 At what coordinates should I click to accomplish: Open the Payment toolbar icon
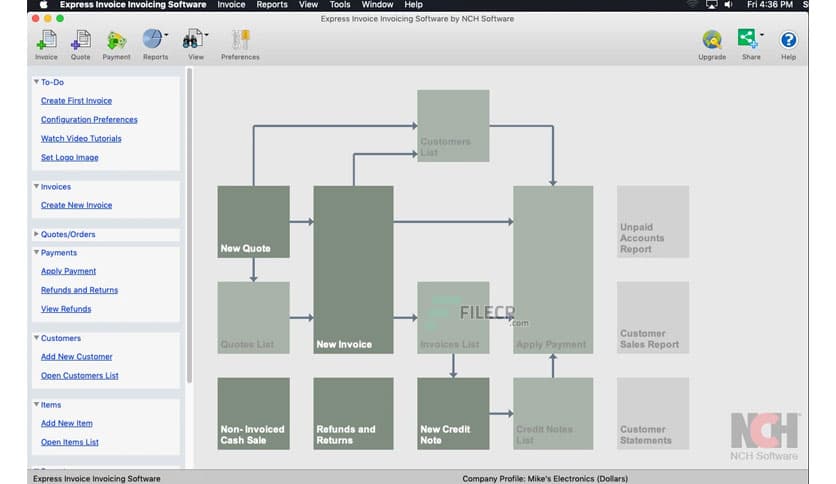[x=116, y=42]
